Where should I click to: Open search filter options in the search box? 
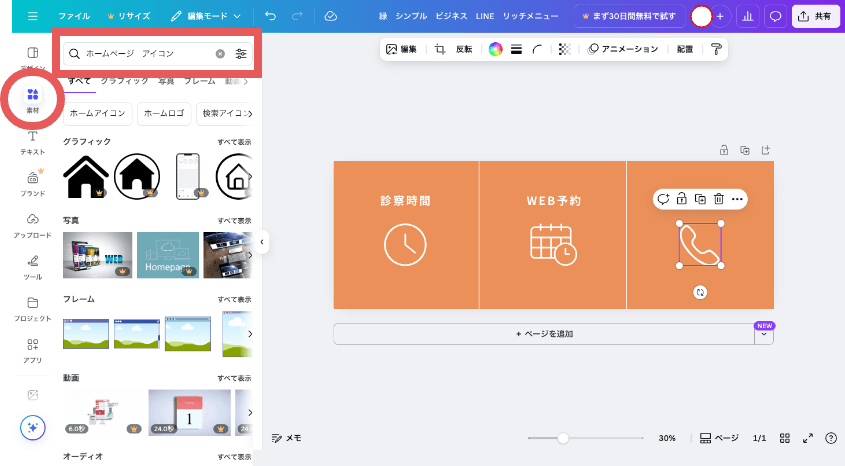pos(241,53)
